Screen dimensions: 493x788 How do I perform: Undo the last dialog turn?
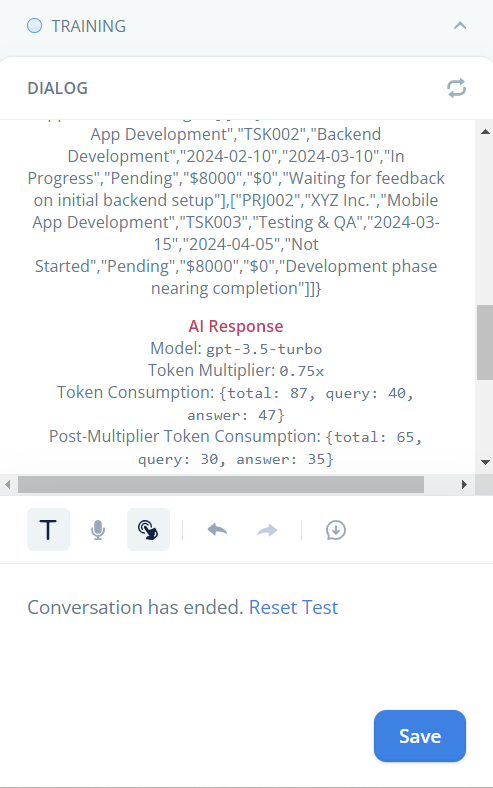pos(218,530)
